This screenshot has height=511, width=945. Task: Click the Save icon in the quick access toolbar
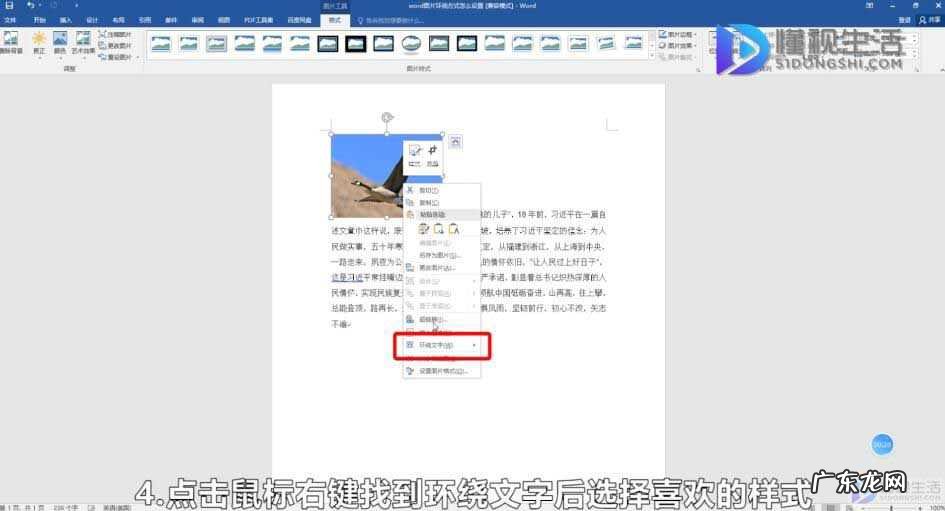click(x=8, y=5)
